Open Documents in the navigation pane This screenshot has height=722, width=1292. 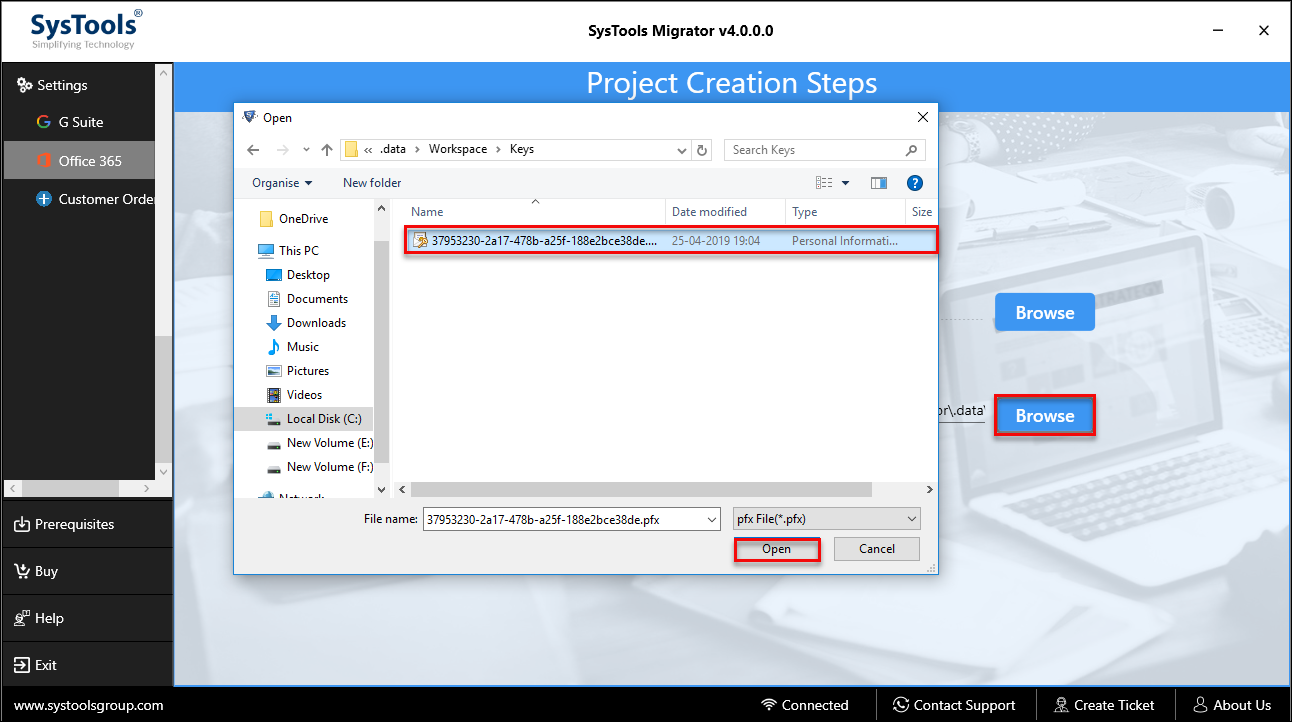click(317, 299)
